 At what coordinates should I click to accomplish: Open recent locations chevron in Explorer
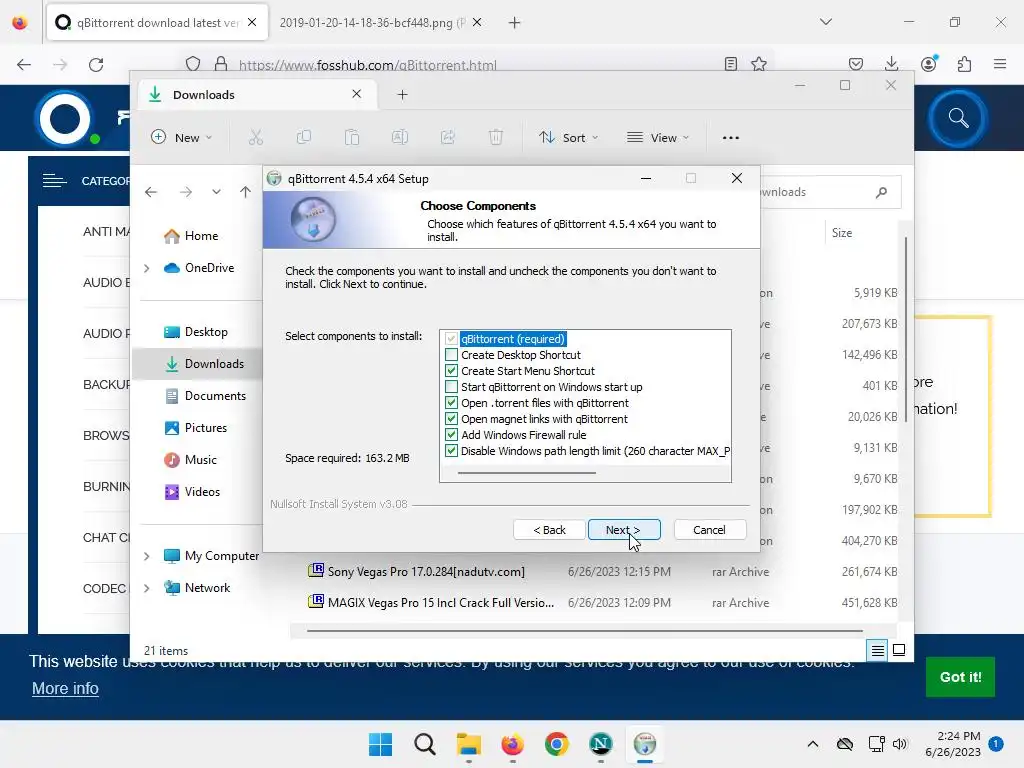click(216, 192)
